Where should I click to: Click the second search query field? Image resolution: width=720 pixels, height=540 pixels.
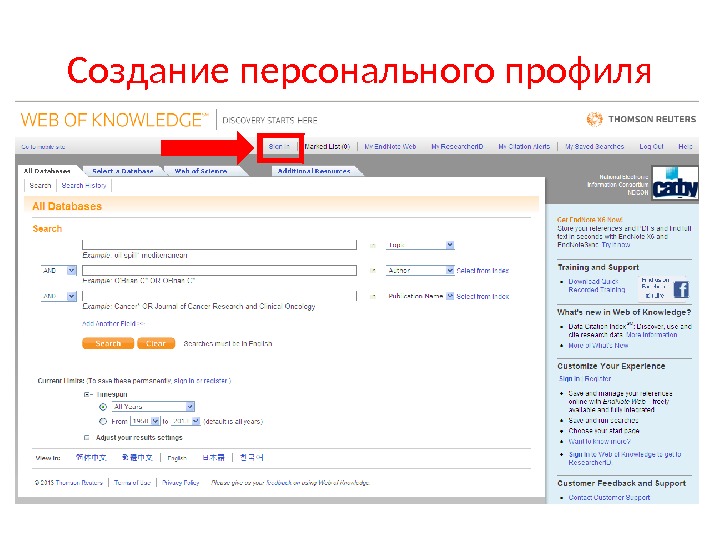point(219,270)
